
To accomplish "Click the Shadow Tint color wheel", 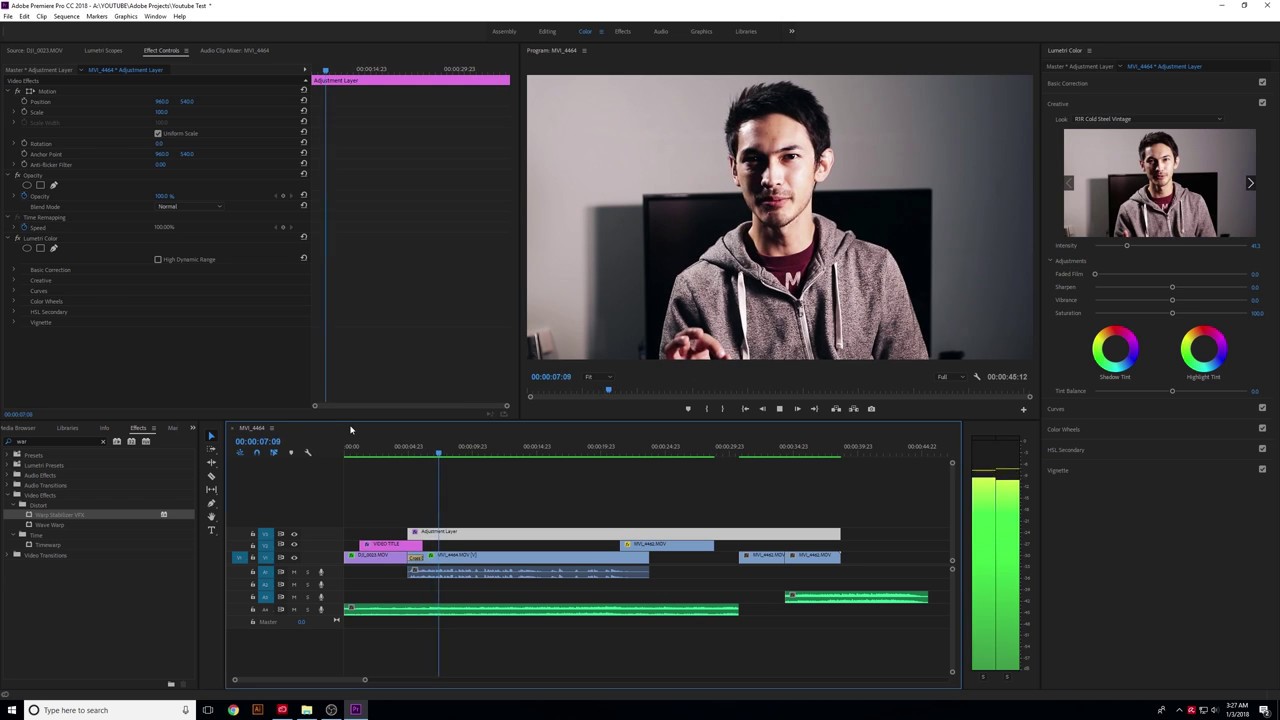I will [1115, 348].
